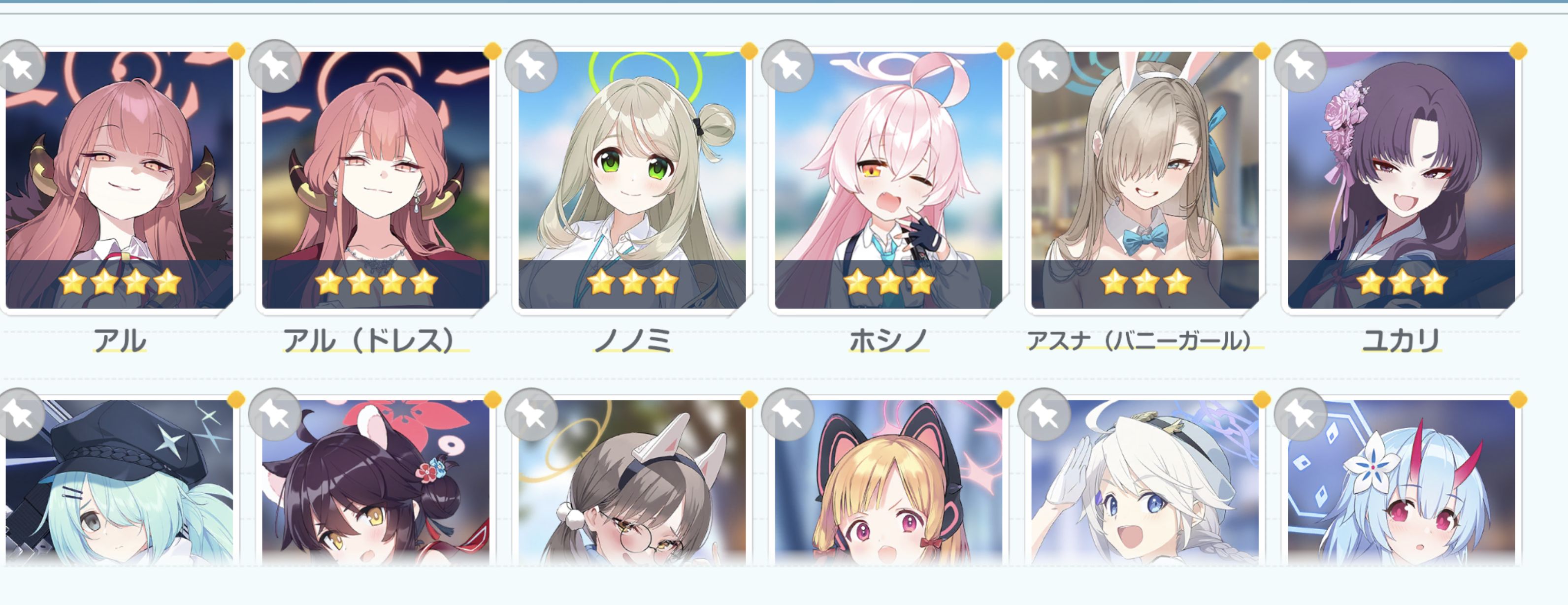The width and height of the screenshot is (1568, 605).
Task: Toggle pin on the ノノミ card
Action: pos(531,66)
